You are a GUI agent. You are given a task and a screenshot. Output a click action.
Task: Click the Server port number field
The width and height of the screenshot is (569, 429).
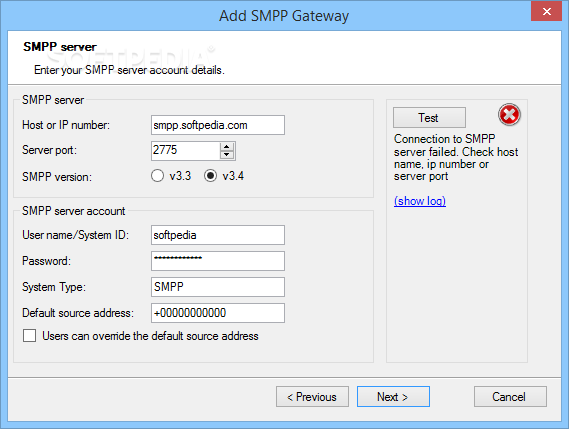(185, 151)
